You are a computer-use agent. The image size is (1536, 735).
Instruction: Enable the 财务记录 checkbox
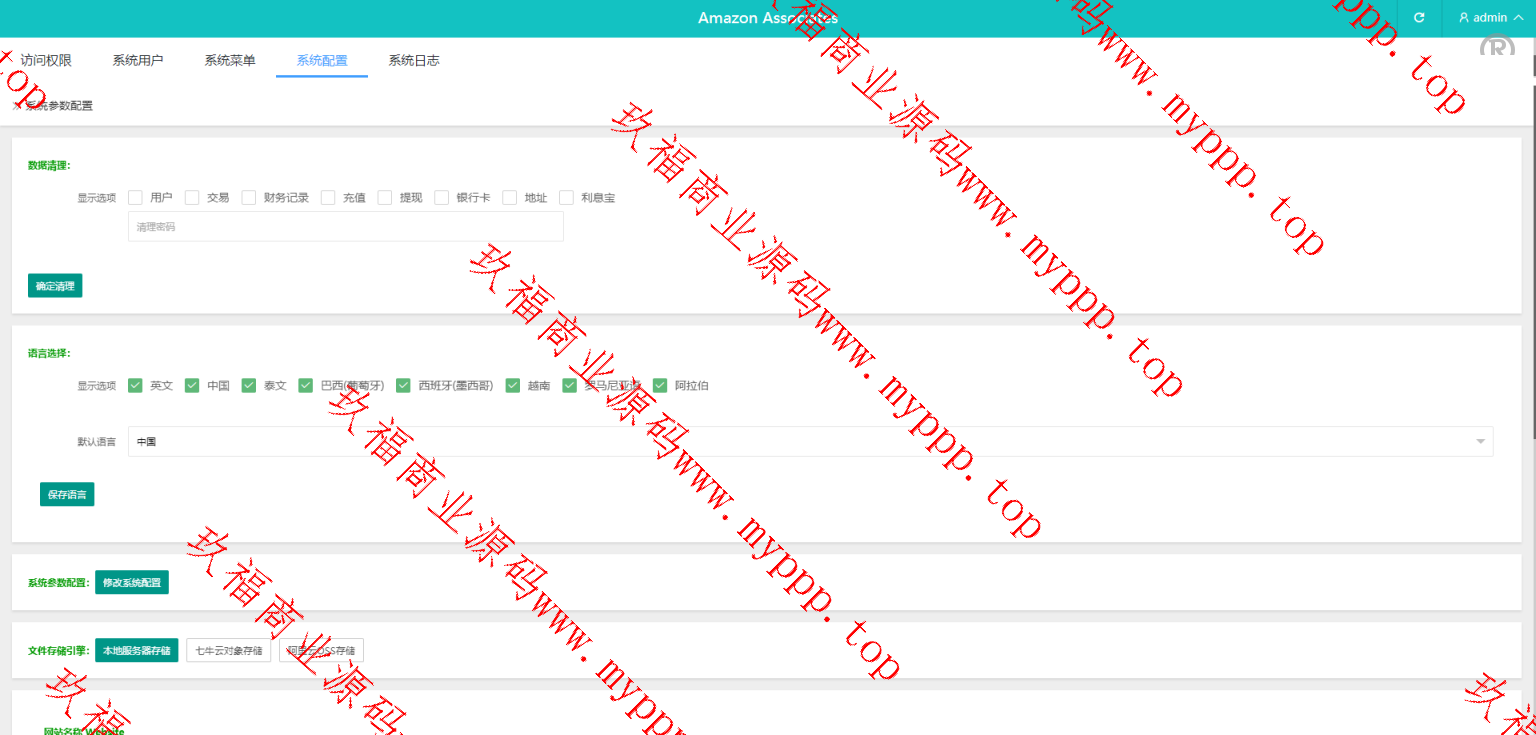[x=249, y=198]
